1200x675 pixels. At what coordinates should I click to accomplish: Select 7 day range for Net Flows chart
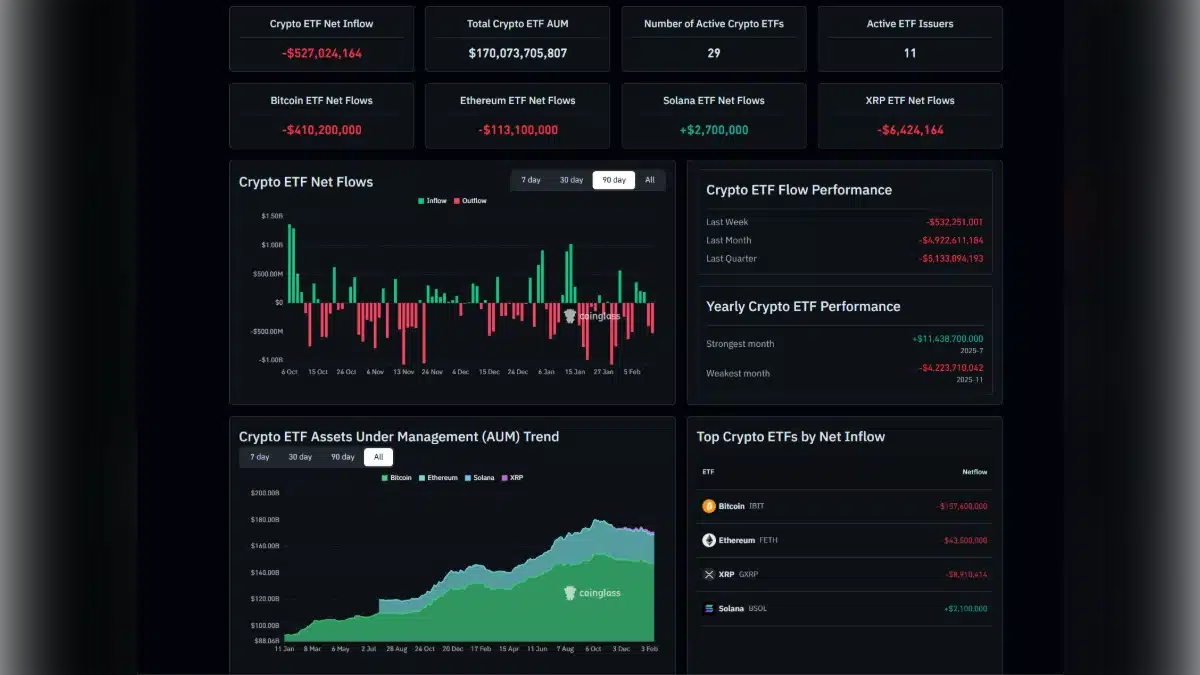(x=531, y=180)
